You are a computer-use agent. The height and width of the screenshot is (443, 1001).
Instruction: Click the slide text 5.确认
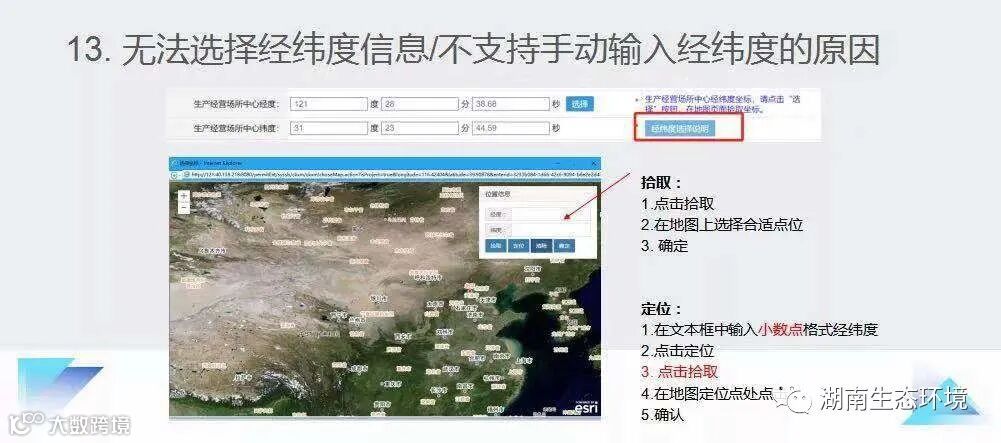click(663, 414)
